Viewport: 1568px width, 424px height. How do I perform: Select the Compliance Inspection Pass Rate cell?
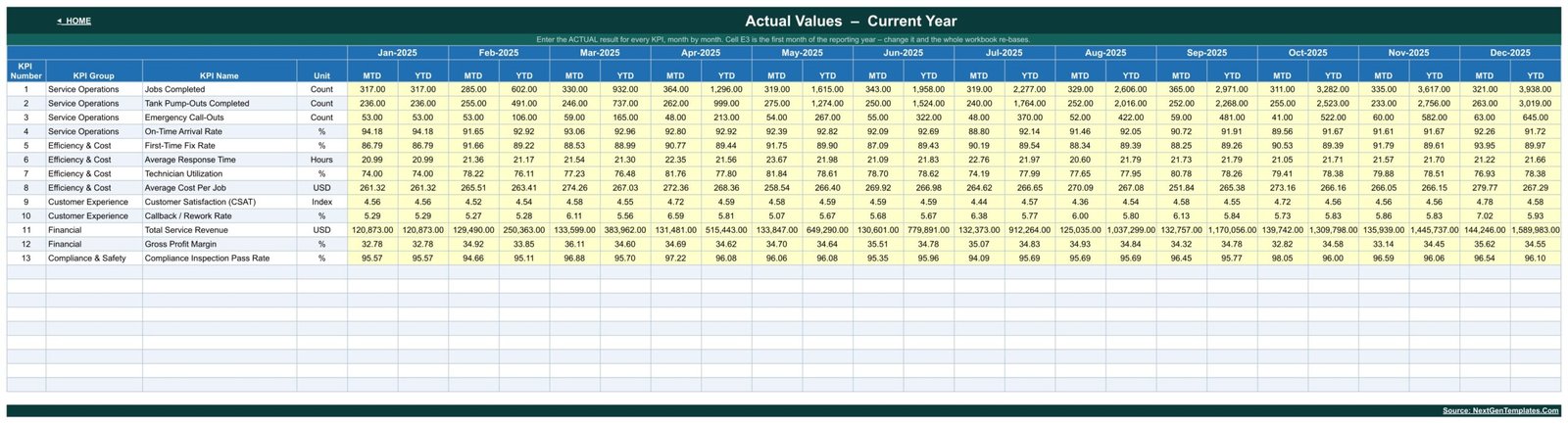coord(220,259)
